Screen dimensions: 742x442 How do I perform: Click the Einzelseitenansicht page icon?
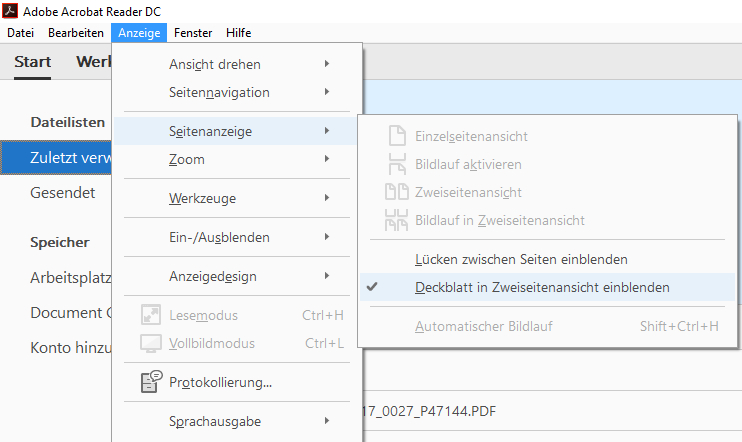(397, 136)
